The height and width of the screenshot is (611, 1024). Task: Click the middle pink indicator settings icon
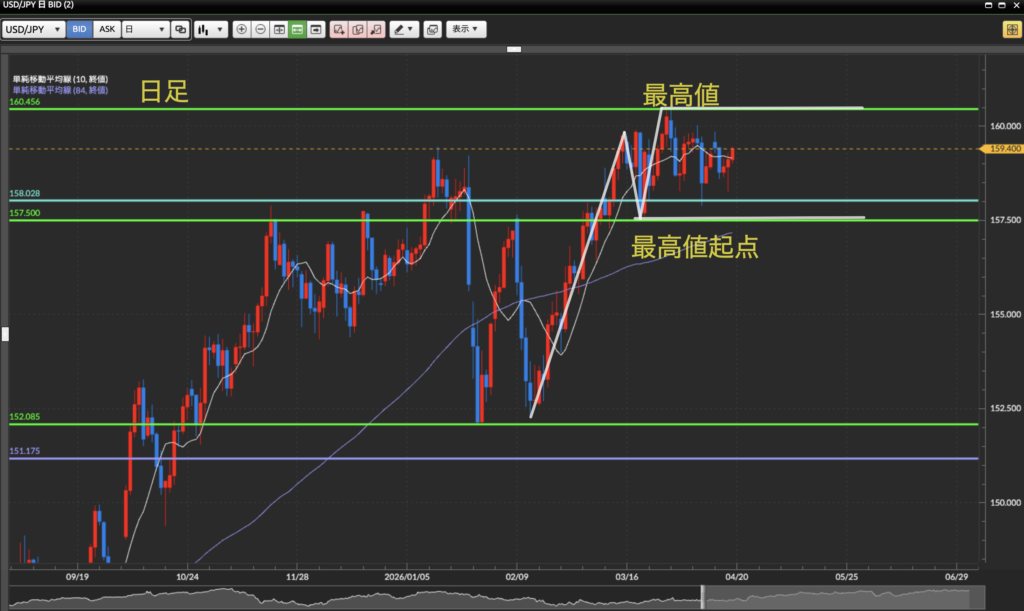point(357,30)
